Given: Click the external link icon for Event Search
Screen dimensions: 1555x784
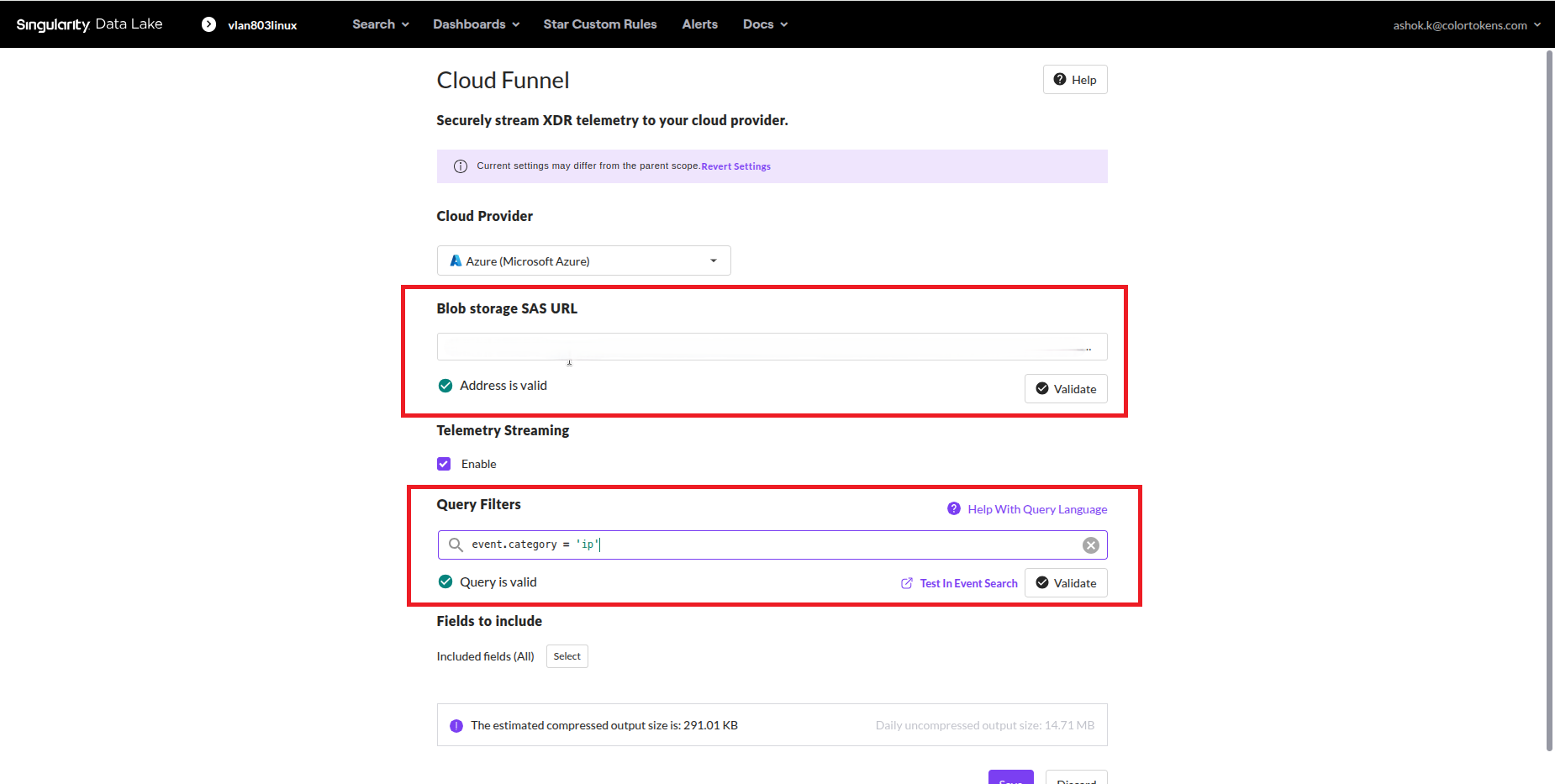Looking at the screenshot, I should pyautogui.click(x=907, y=583).
